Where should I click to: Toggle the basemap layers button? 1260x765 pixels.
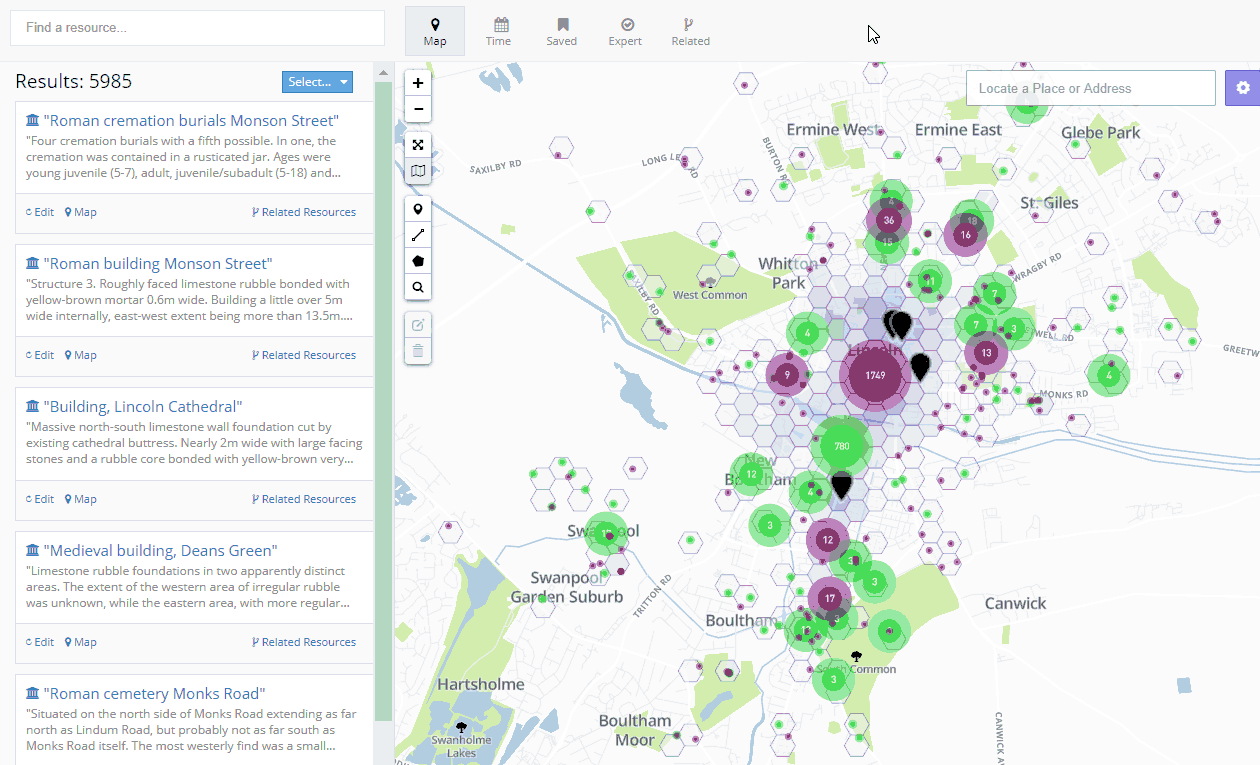click(x=418, y=171)
